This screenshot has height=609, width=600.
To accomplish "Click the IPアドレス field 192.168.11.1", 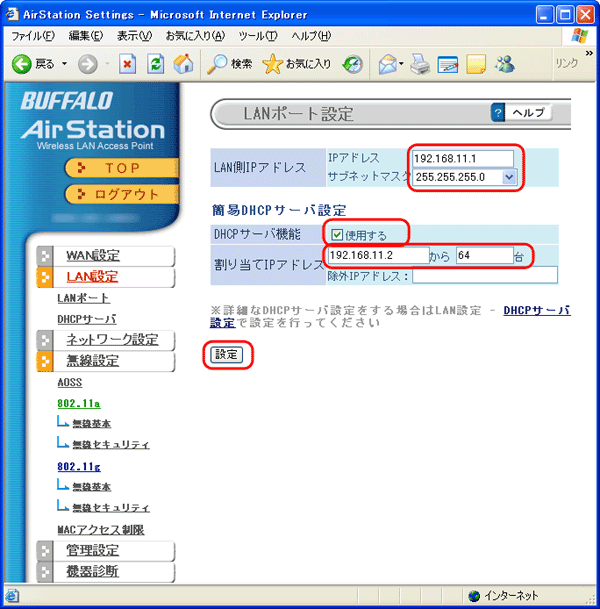I will tap(463, 158).
